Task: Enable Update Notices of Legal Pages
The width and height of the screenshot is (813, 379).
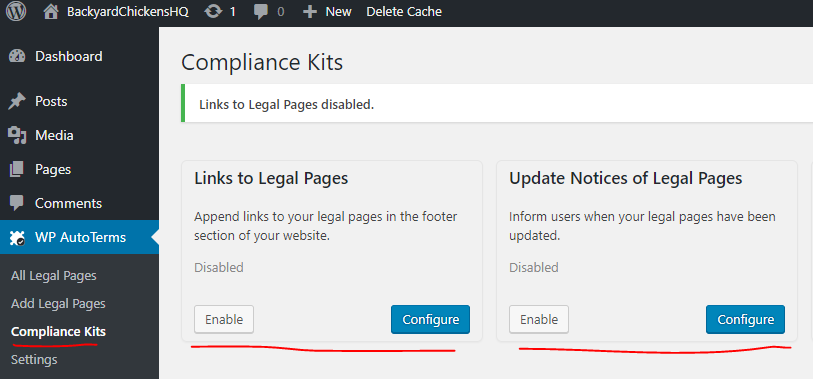Action: (x=539, y=319)
